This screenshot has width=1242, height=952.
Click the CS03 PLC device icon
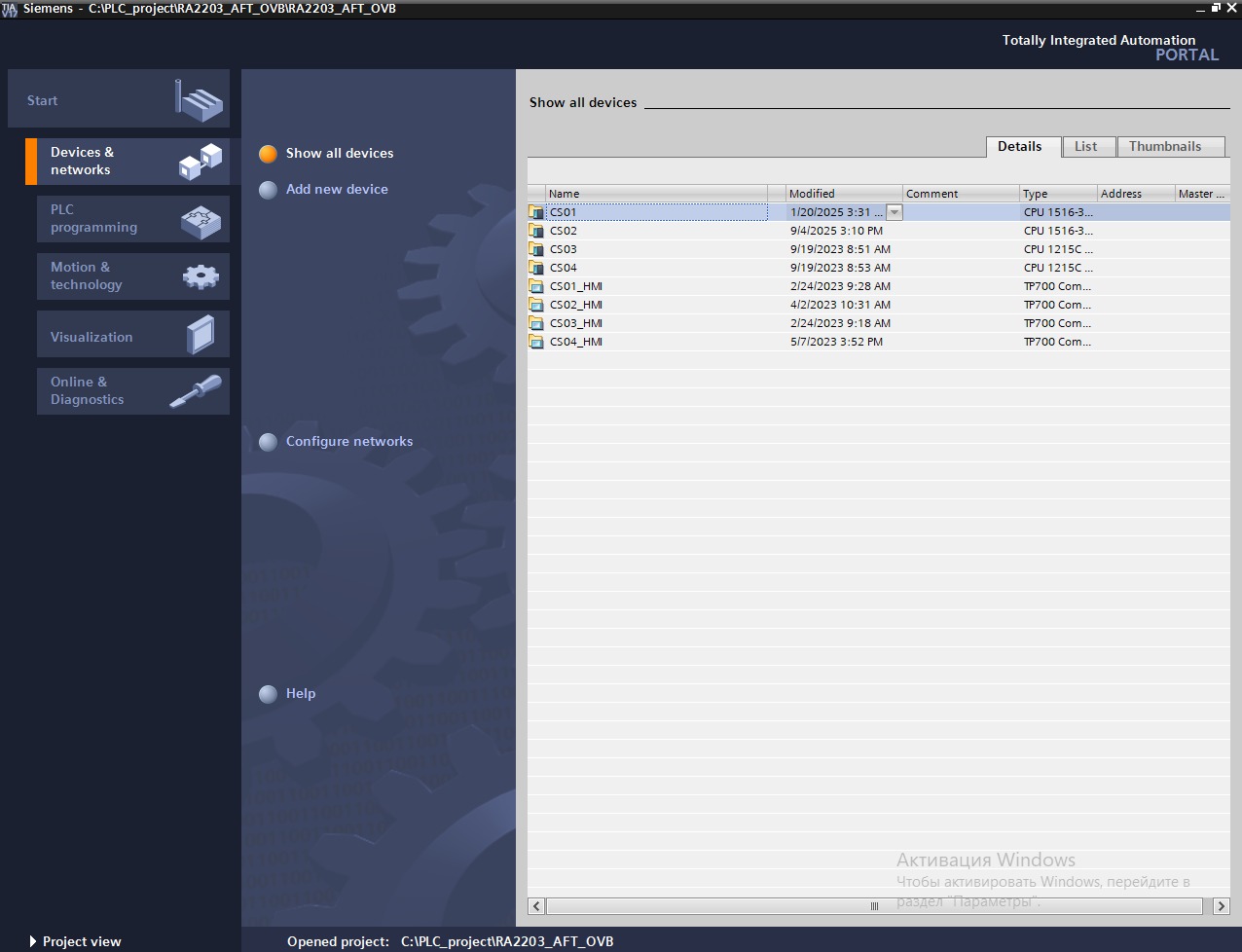point(536,249)
